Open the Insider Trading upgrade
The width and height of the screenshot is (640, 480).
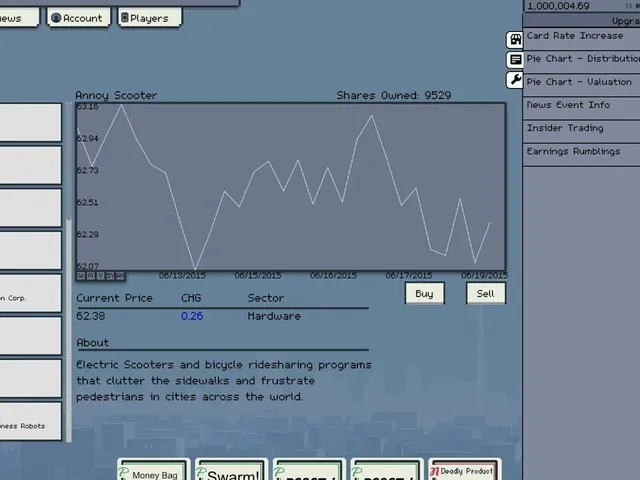pyautogui.click(x=581, y=128)
